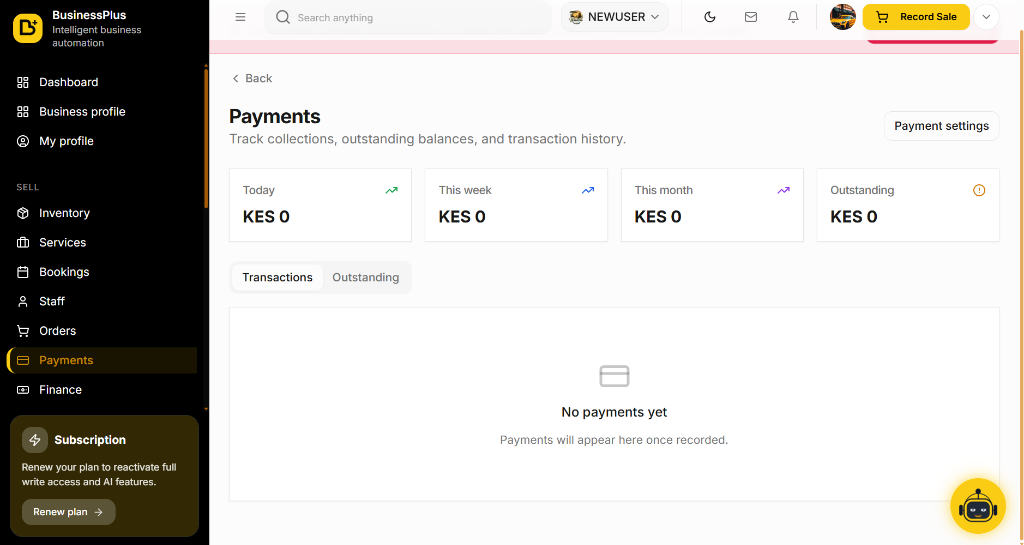
Task: Click the Bookings calendar icon
Action: pos(23,272)
